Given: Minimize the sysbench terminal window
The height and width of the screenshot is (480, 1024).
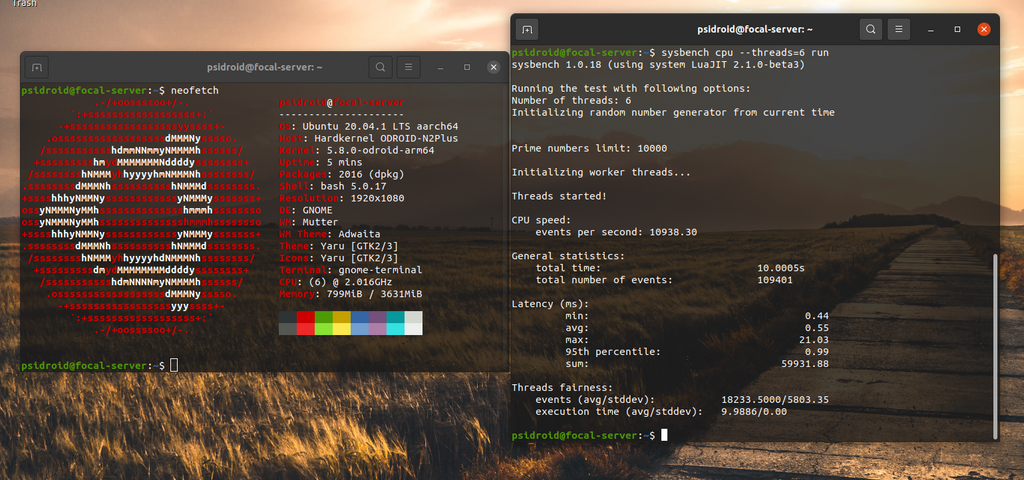Looking at the screenshot, I should click(x=931, y=30).
